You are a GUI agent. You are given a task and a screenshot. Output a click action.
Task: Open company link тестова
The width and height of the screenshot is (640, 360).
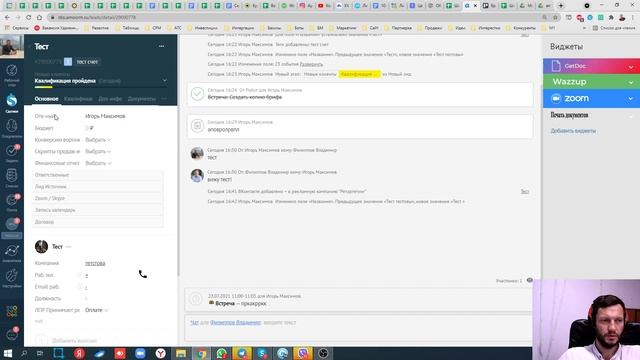(x=95, y=264)
